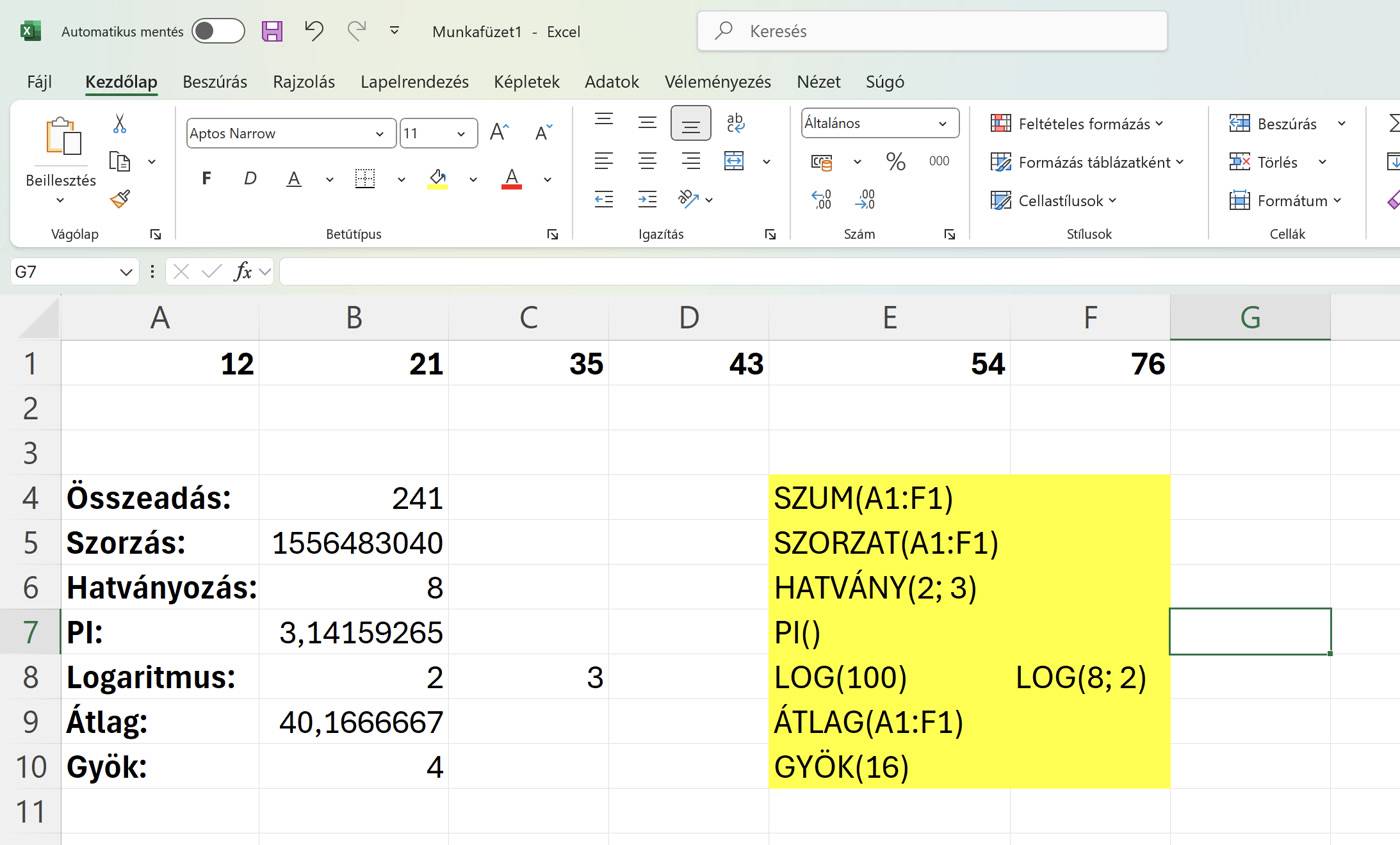1400x845 pixels.
Task: Click the text orientation icon
Action: click(688, 200)
